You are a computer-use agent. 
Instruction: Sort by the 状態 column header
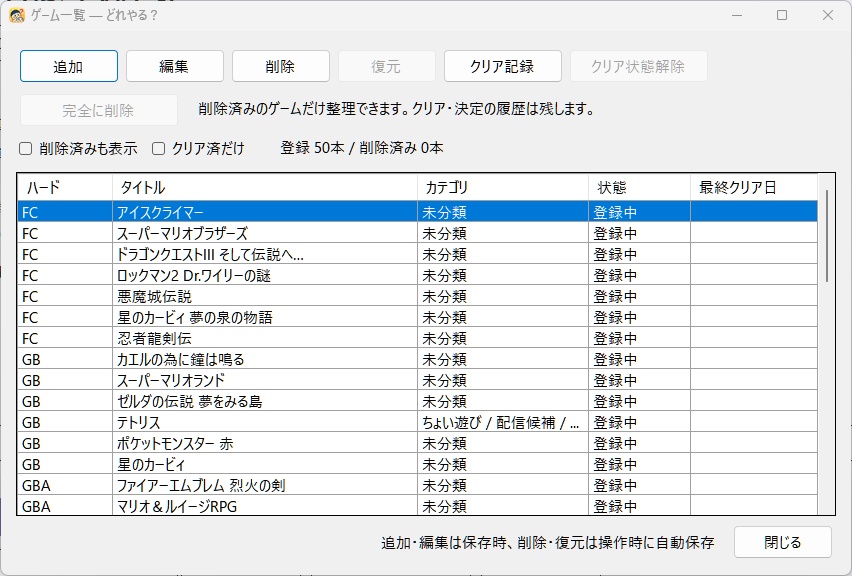[x=639, y=187]
